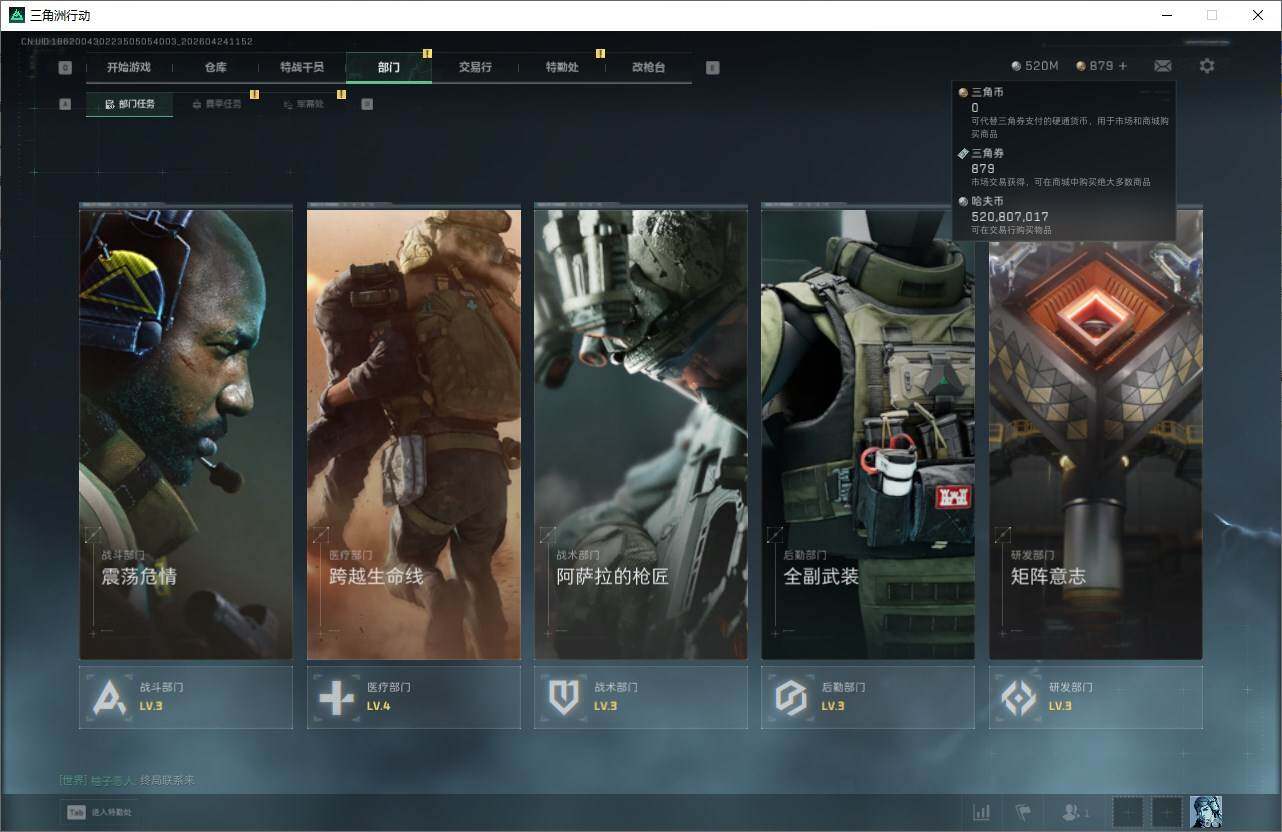Screen dimensions: 1282x832
Task: Click the 后勤部门 LV.3 button
Action: pyautogui.click(x=868, y=697)
